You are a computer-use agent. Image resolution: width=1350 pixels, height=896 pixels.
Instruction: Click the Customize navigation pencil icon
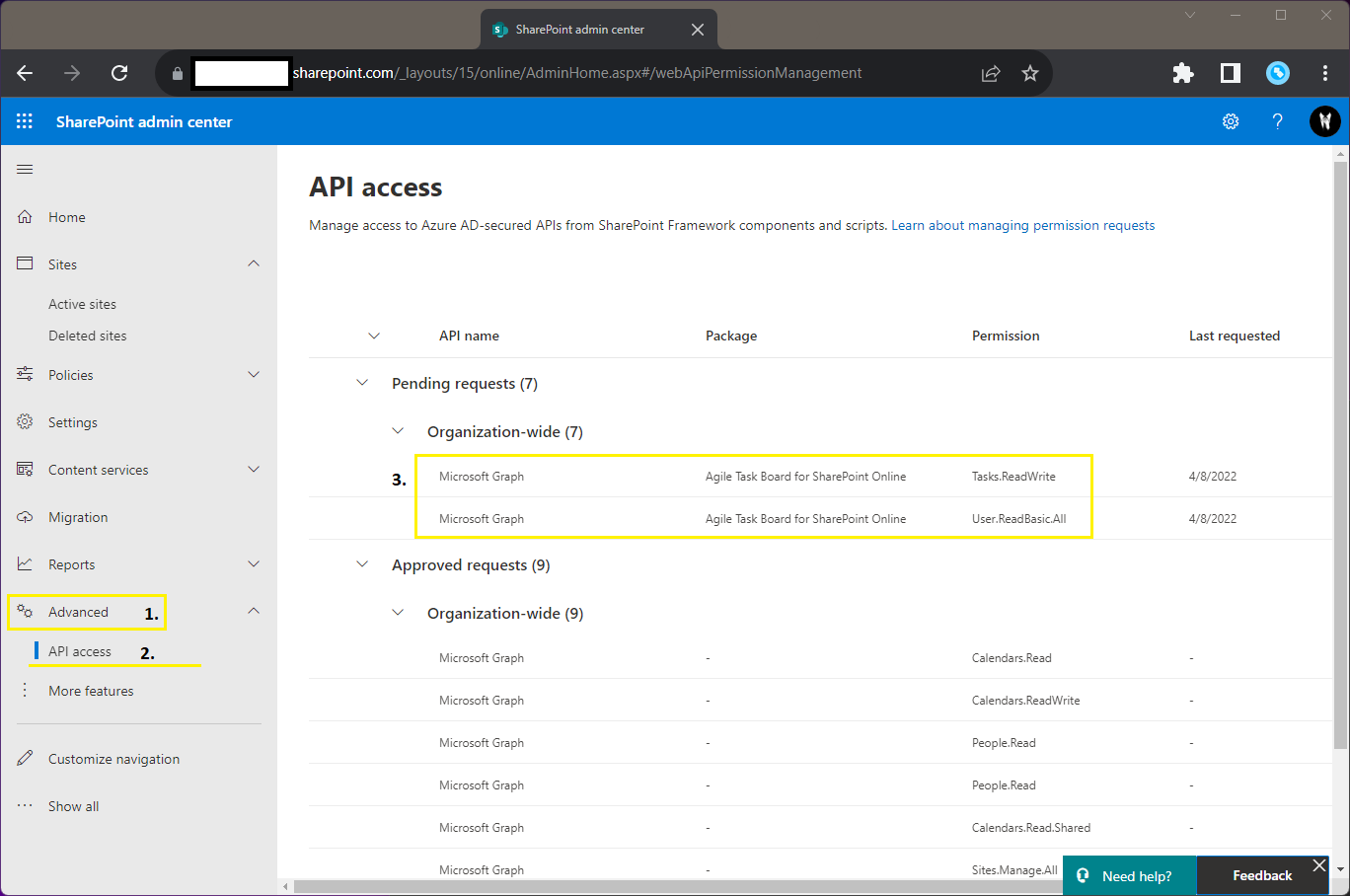pos(25,759)
